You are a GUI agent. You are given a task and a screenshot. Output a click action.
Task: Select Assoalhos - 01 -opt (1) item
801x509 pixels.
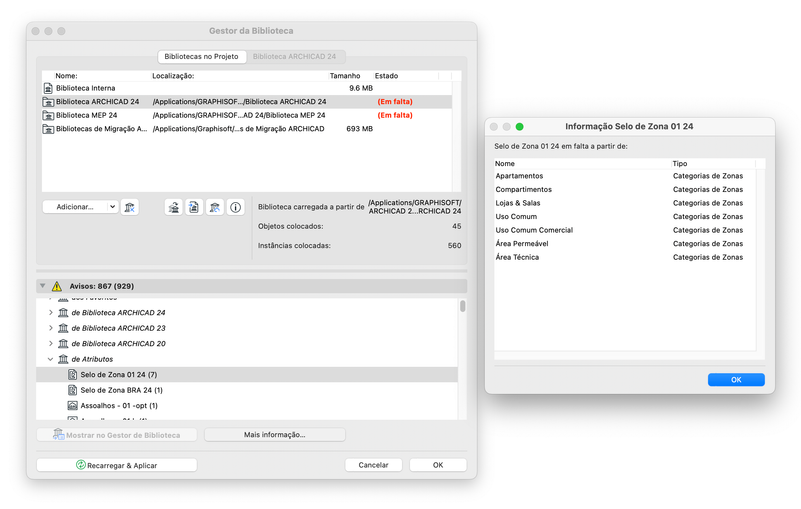[x=247, y=406]
